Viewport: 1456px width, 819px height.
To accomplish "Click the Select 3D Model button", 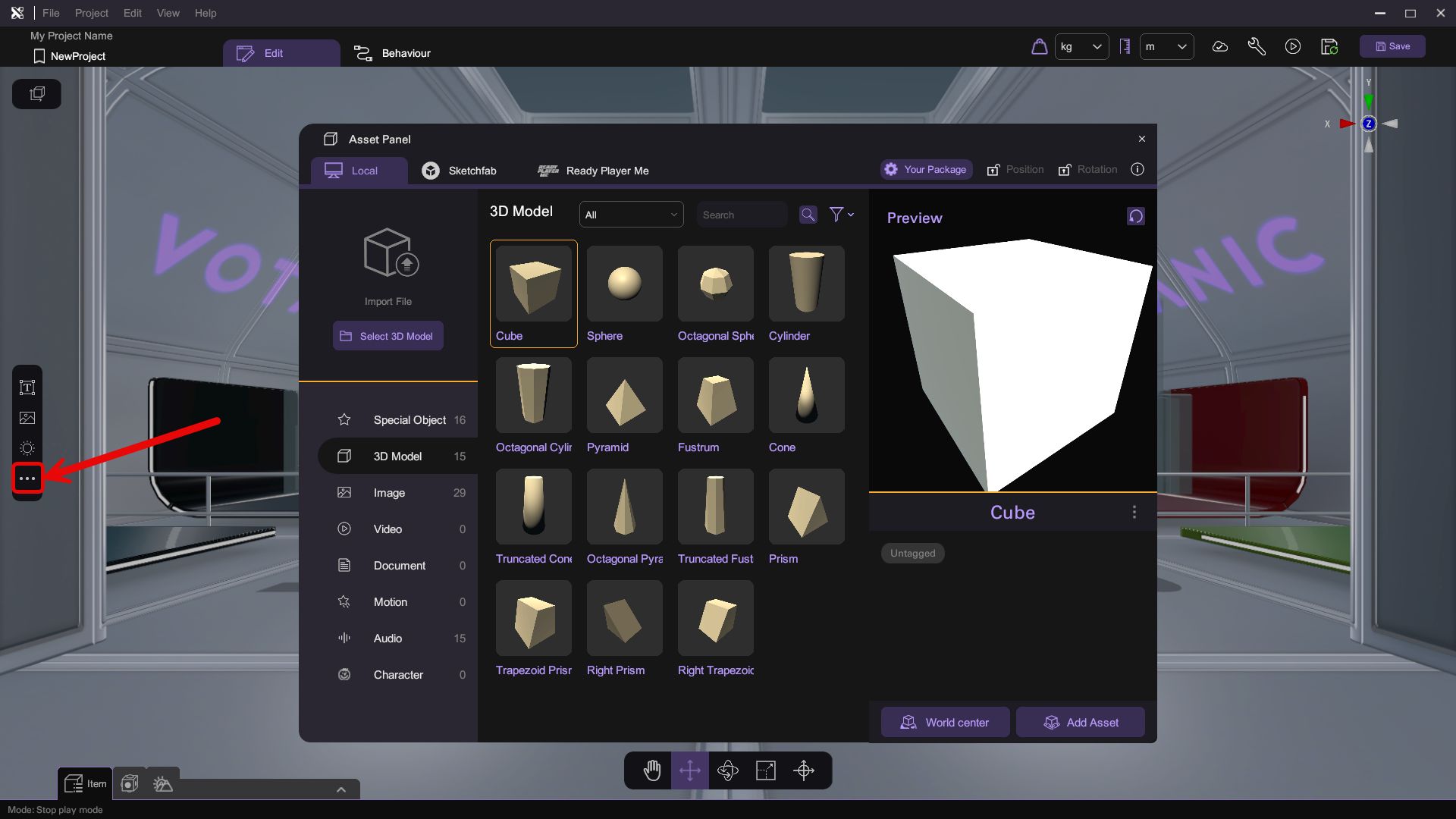I will 388,336.
